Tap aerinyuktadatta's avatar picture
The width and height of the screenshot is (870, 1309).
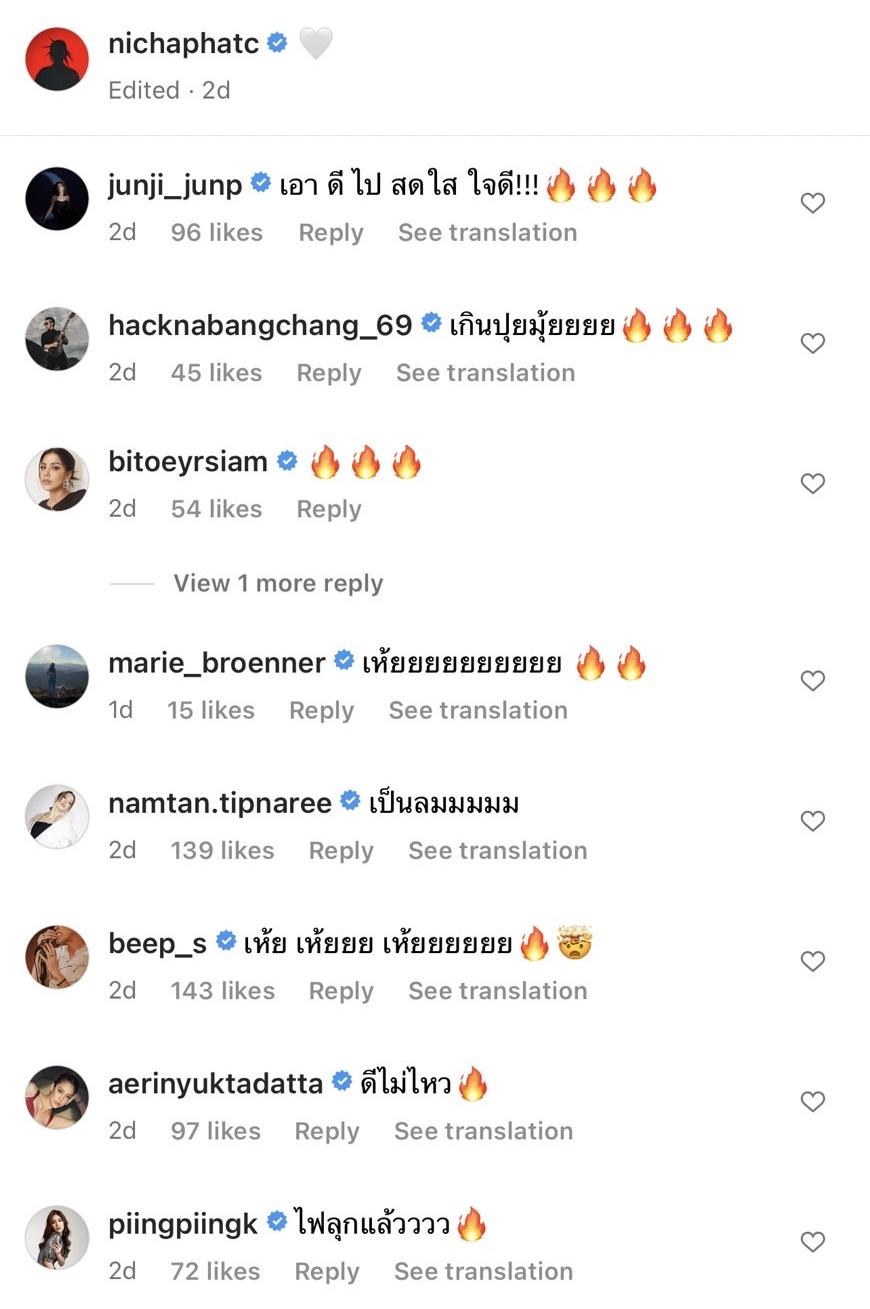[x=57, y=1097]
